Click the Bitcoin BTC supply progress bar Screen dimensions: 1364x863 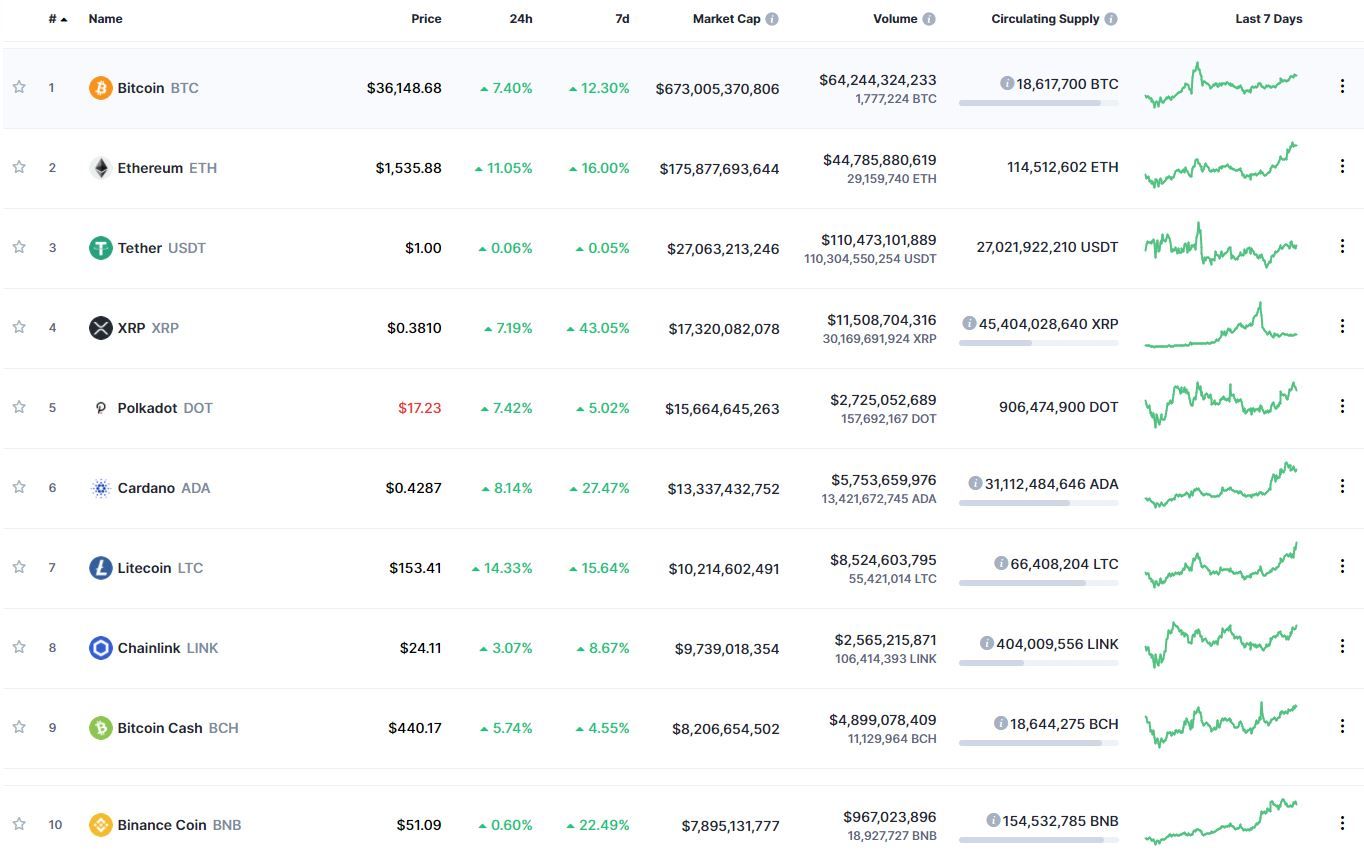pos(1038,103)
